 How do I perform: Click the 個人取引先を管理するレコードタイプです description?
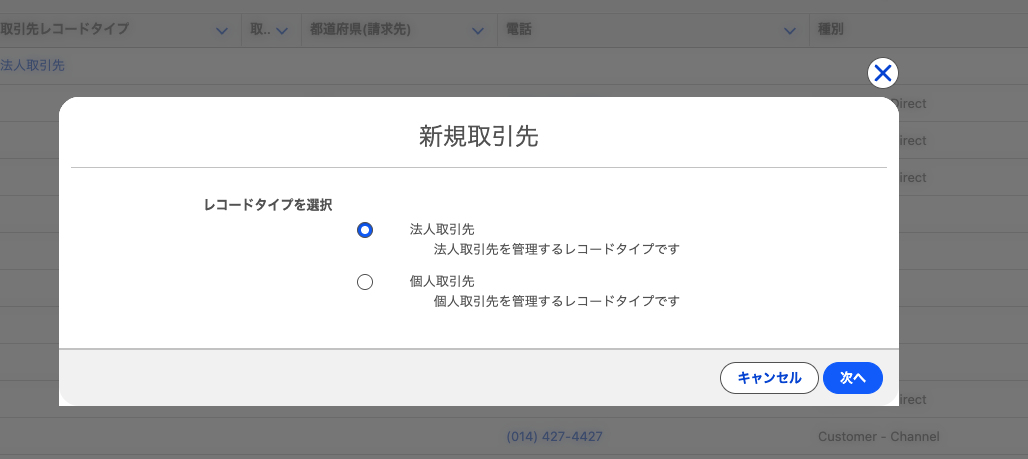[x=557, y=301]
